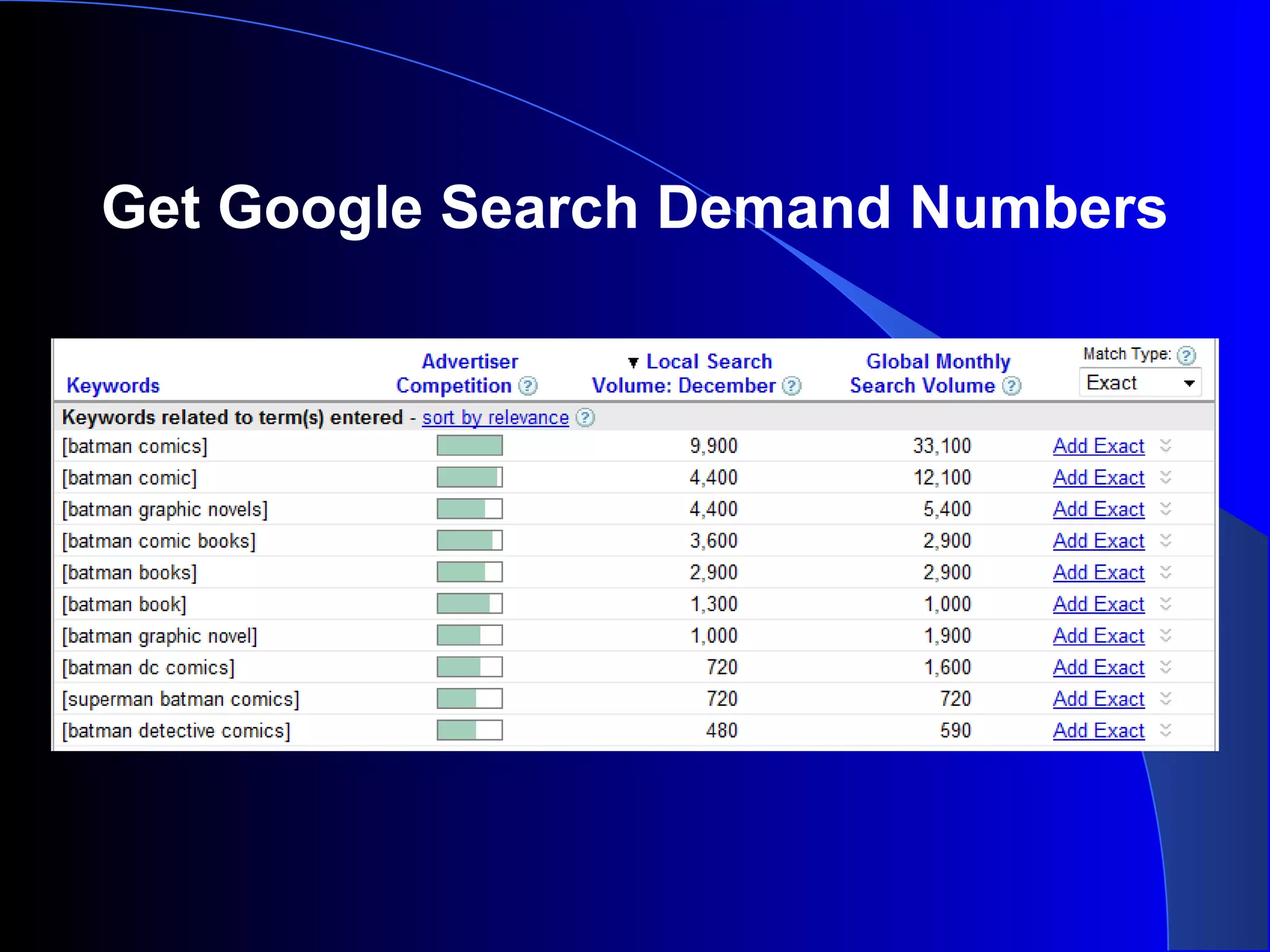Click competition bar for superman batman comics
The image size is (1270, 952).
click(x=469, y=699)
